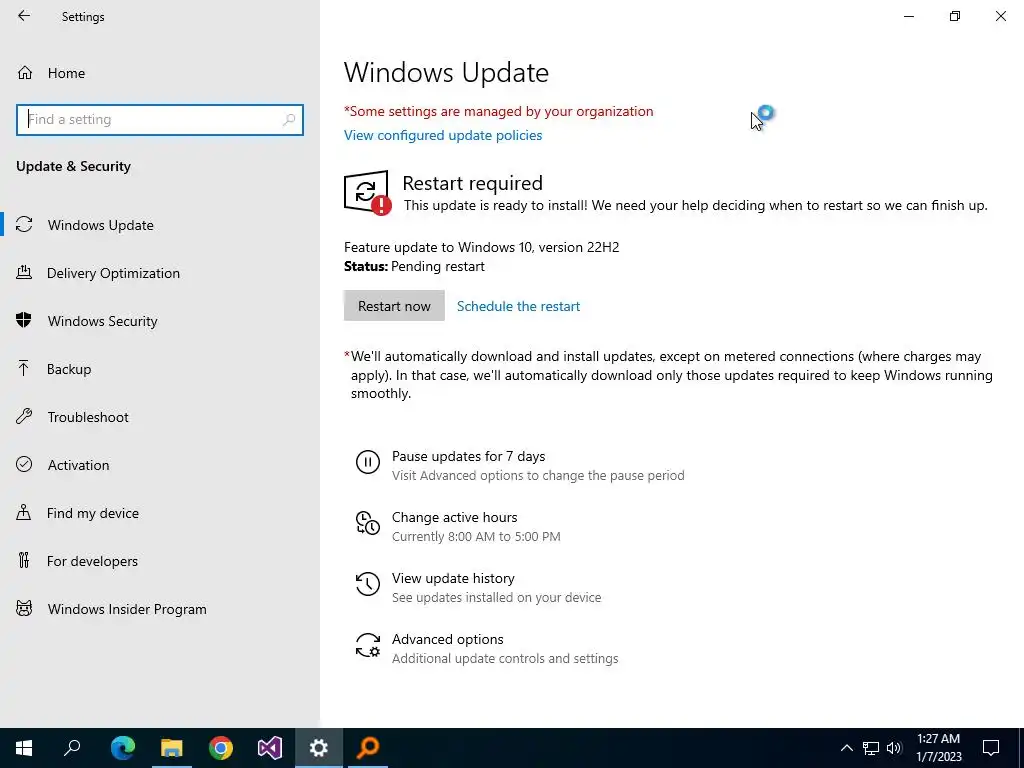Screen dimensions: 1024x768
Task: Click the volume speaker tray icon
Action: tap(894, 748)
